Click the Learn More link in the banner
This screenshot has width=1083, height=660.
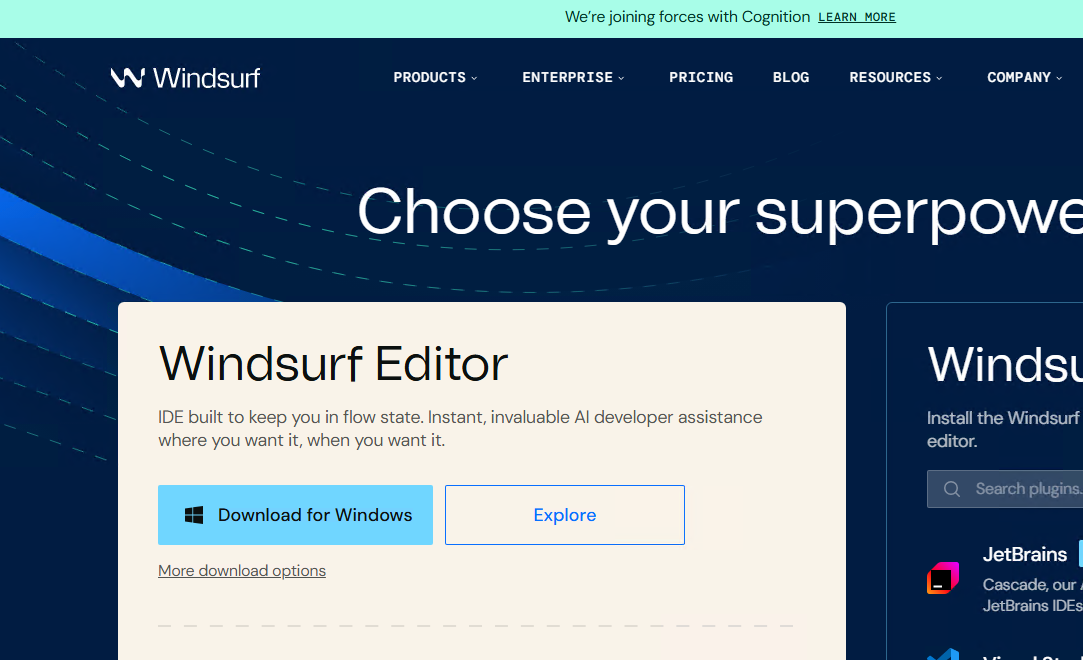pos(856,17)
